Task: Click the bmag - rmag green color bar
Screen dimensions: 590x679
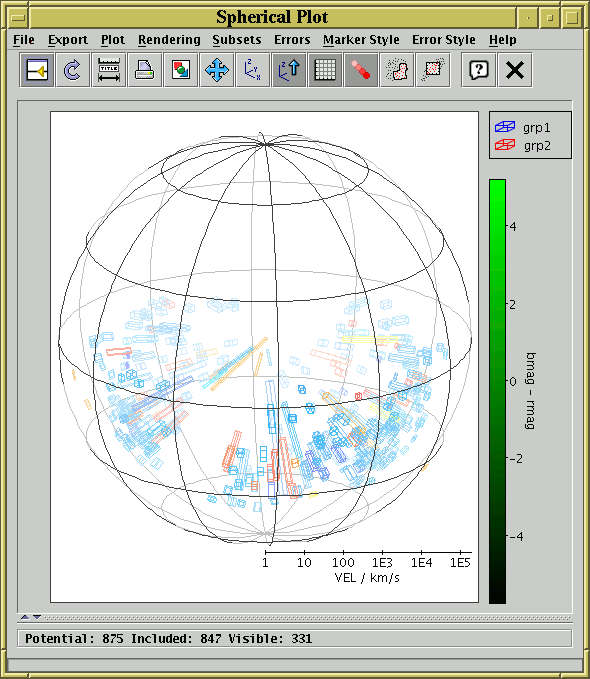Action: tap(497, 391)
